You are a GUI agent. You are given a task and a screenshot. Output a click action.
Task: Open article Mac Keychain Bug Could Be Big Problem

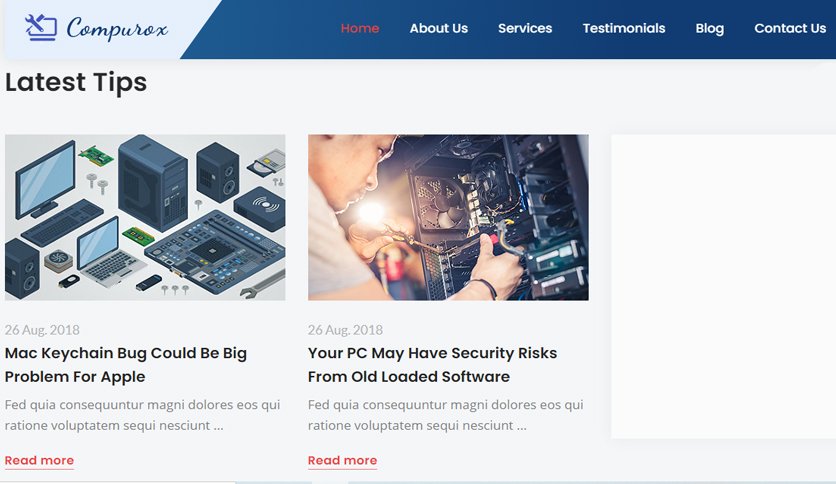point(126,365)
